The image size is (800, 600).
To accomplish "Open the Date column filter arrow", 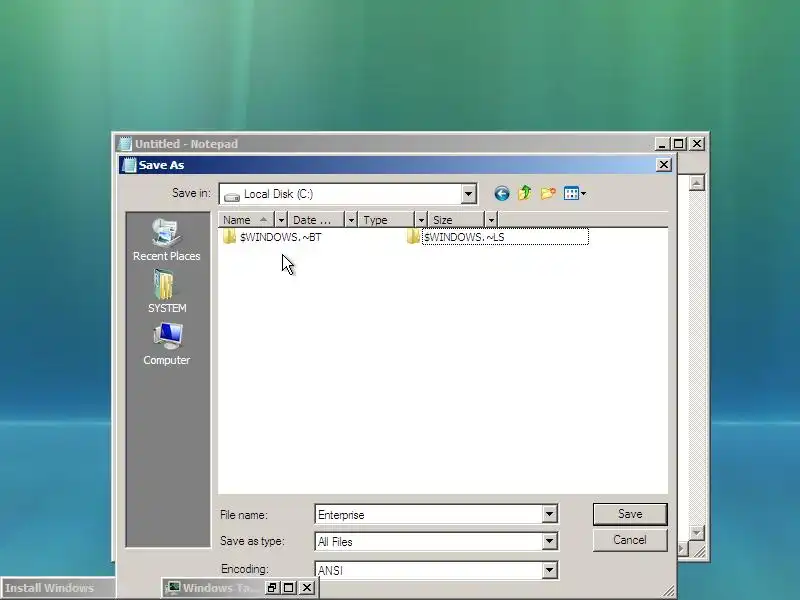I will coord(351,220).
